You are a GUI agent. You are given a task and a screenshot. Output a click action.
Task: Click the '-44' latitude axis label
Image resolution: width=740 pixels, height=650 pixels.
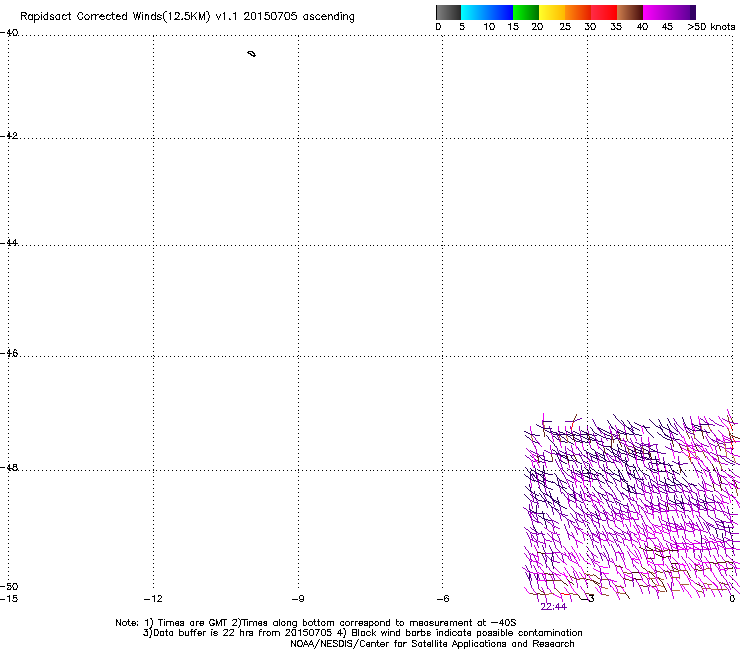(x=9, y=243)
